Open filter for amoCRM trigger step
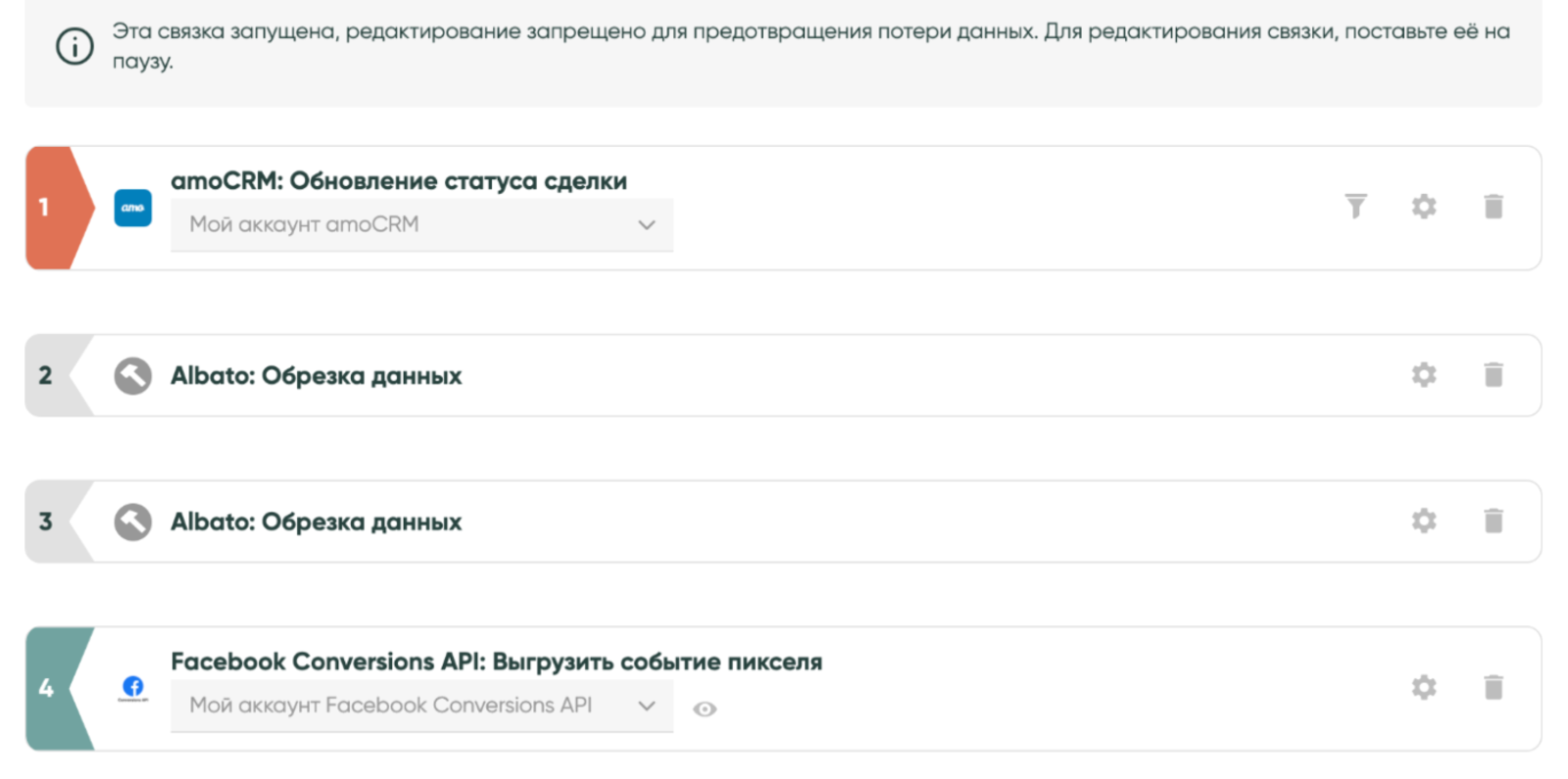Image resolution: width=1568 pixels, height=779 pixels. coord(1355,206)
